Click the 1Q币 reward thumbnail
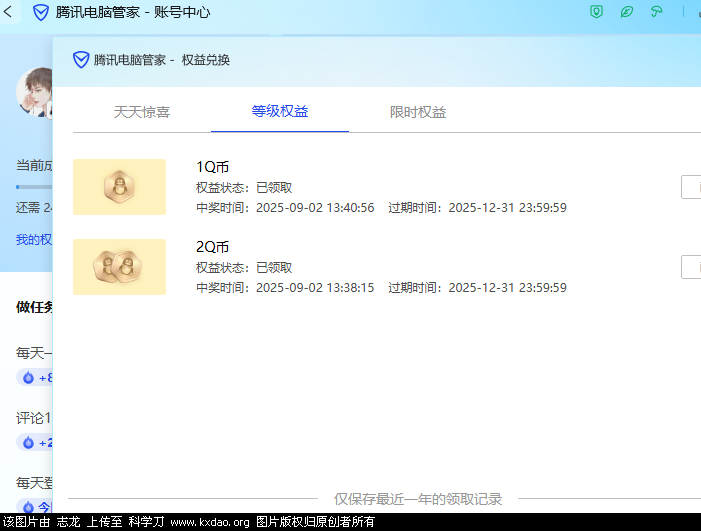This screenshot has height=531, width=701. (119, 187)
